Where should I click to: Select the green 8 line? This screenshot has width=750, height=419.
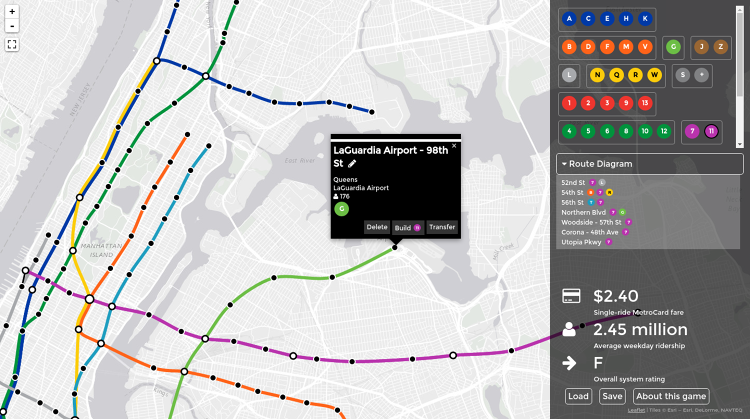pos(626,132)
